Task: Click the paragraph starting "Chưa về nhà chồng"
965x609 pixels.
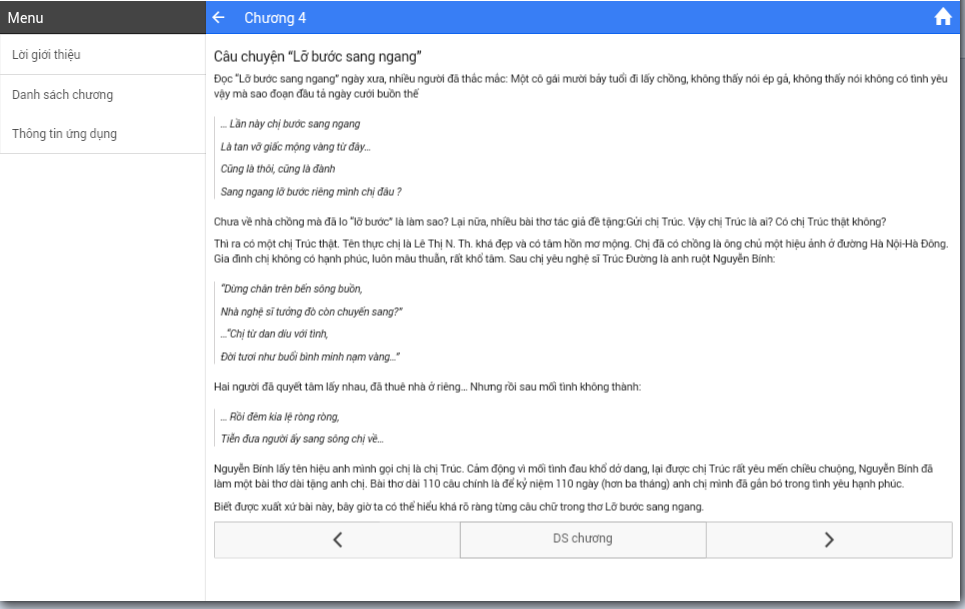Action: tap(550, 221)
